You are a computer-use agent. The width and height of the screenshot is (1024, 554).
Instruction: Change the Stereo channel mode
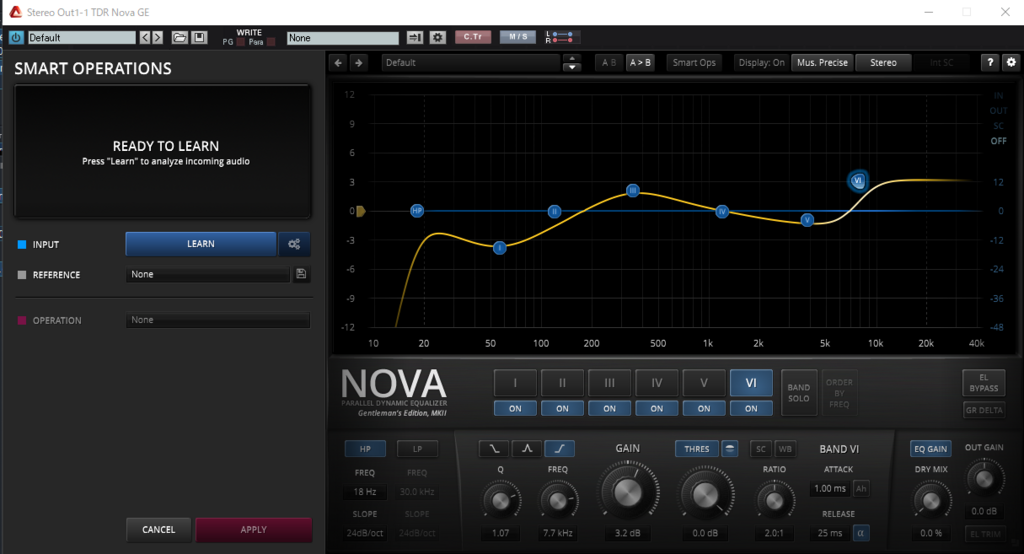[x=884, y=63]
